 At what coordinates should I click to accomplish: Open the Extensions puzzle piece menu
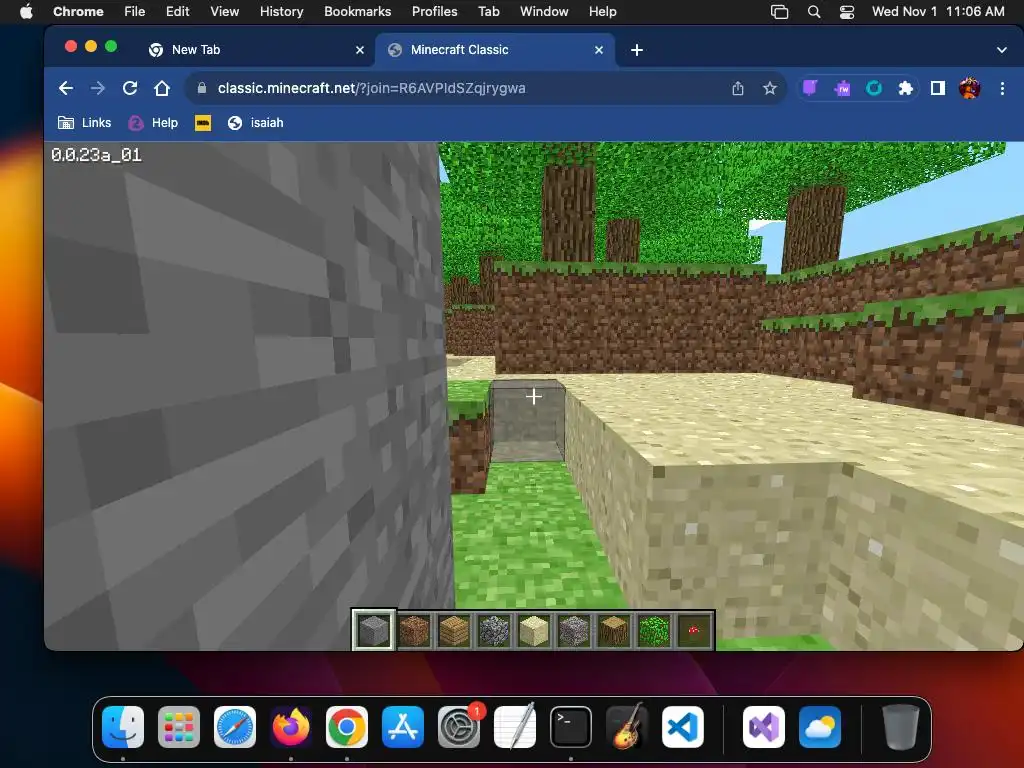(x=906, y=88)
